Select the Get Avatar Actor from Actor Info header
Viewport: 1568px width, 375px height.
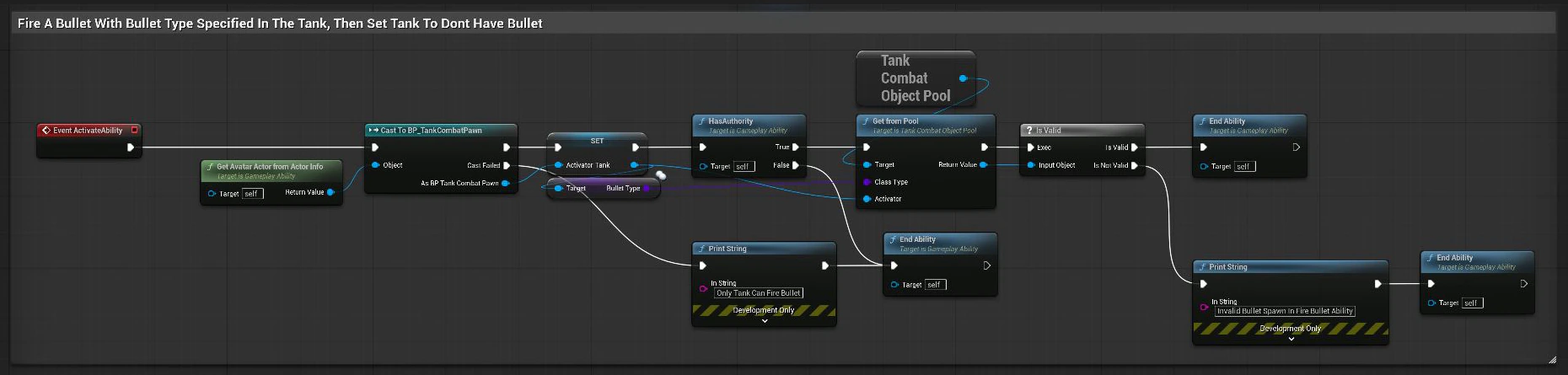tap(271, 170)
